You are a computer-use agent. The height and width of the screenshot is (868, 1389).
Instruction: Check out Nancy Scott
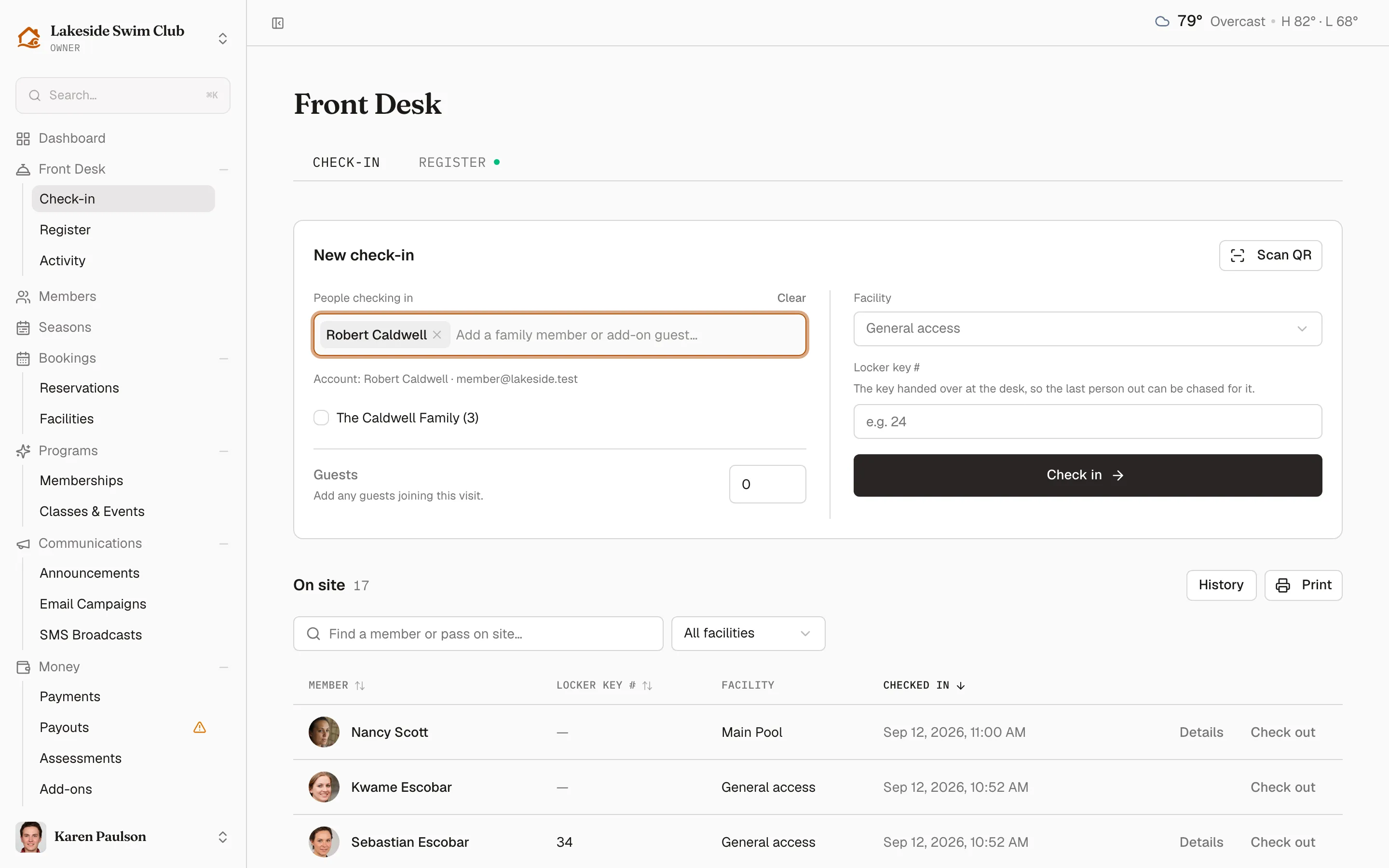click(x=1282, y=732)
